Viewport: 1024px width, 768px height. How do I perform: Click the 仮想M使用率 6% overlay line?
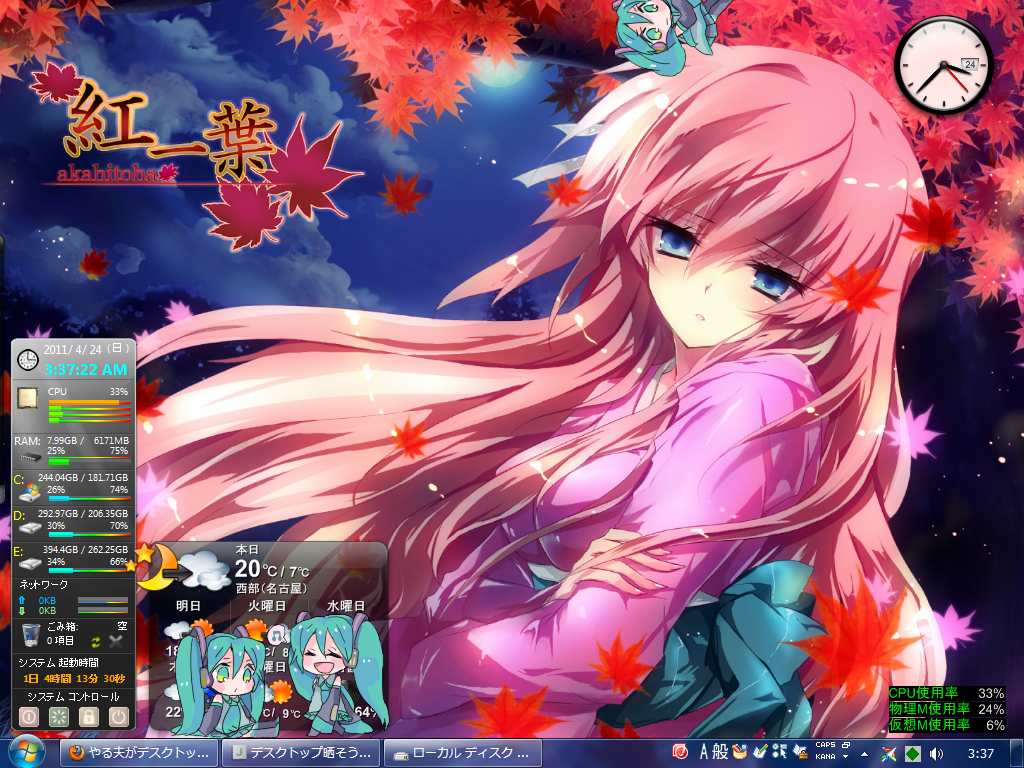click(x=946, y=725)
